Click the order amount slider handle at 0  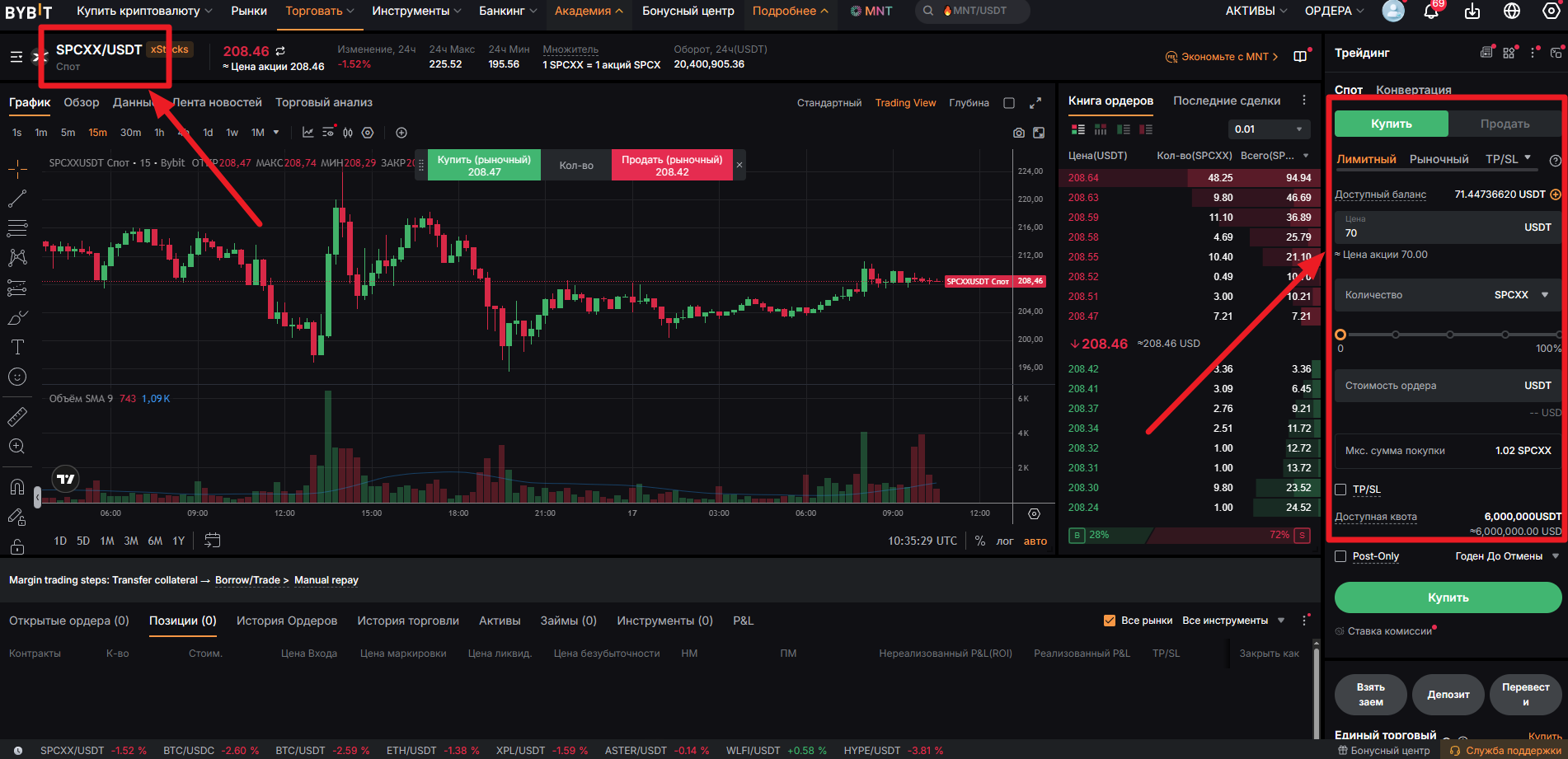coord(1340,335)
